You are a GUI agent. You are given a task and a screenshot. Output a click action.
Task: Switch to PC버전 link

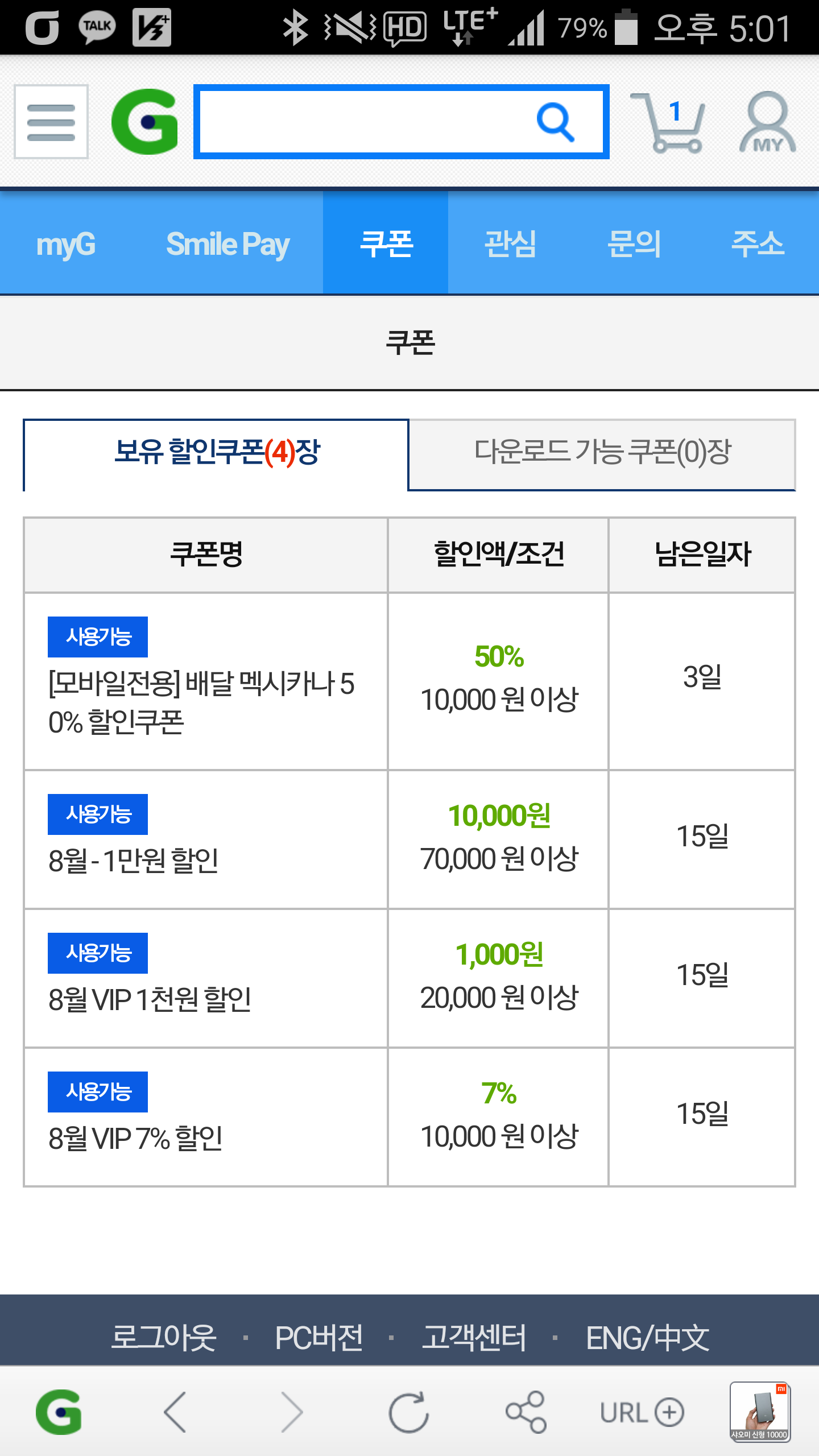319,1337
